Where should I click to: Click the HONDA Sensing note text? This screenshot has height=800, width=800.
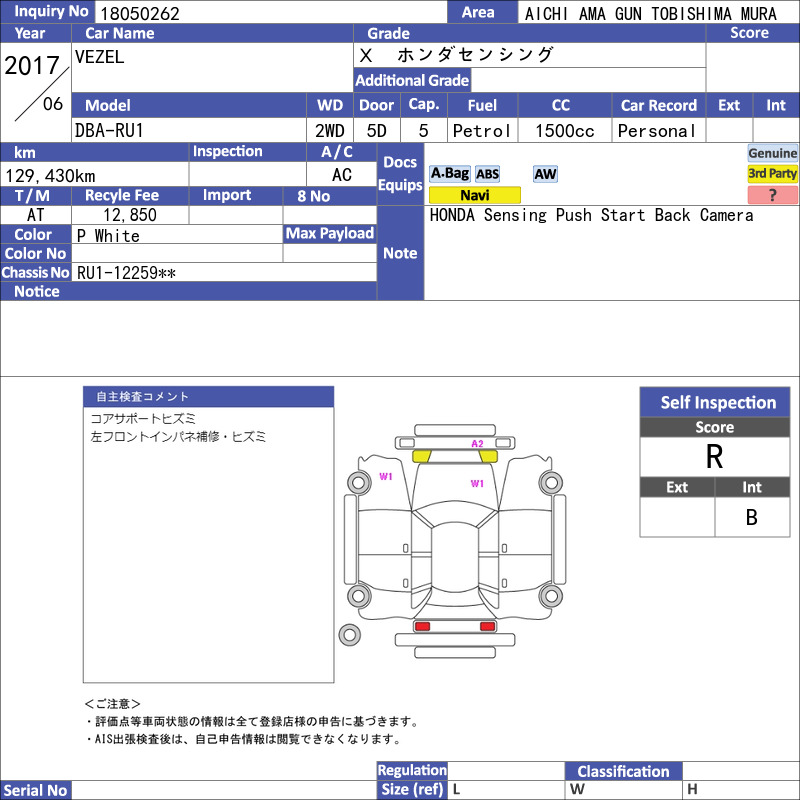tap(591, 215)
